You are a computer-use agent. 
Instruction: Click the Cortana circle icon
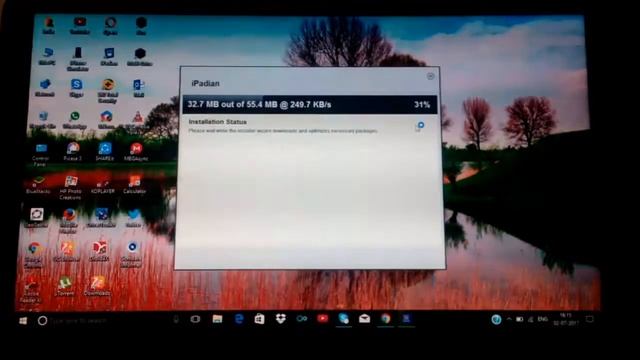pyautogui.click(x=42, y=321)
